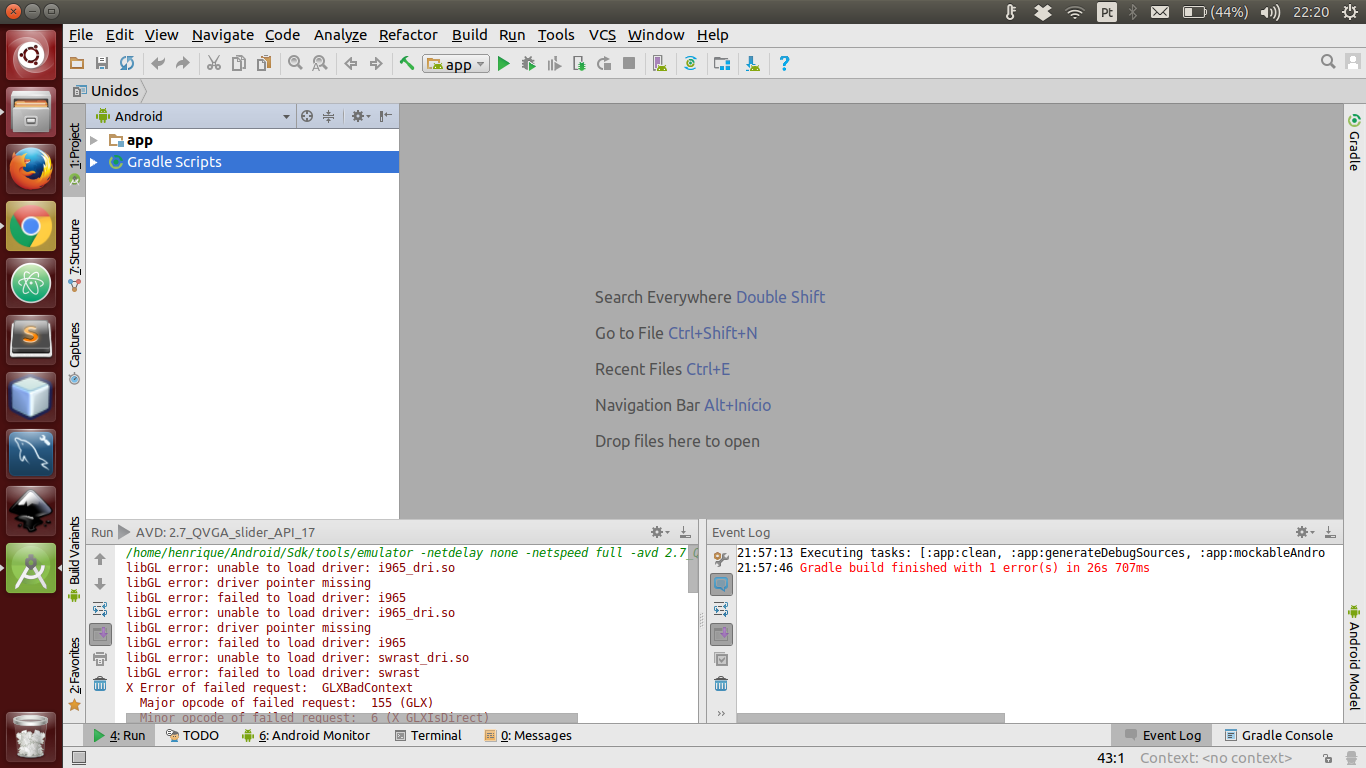The height and width of the screenshot is (768, 1366).
Task: Open the Terminal tab
Action: 428,735
